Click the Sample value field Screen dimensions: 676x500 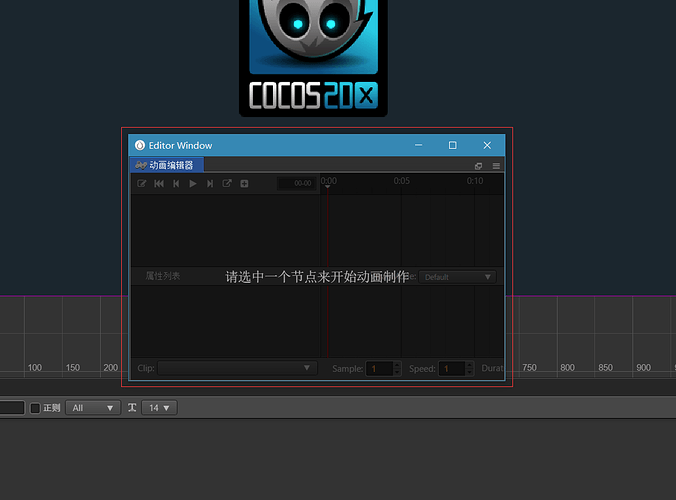pos(379,369)
